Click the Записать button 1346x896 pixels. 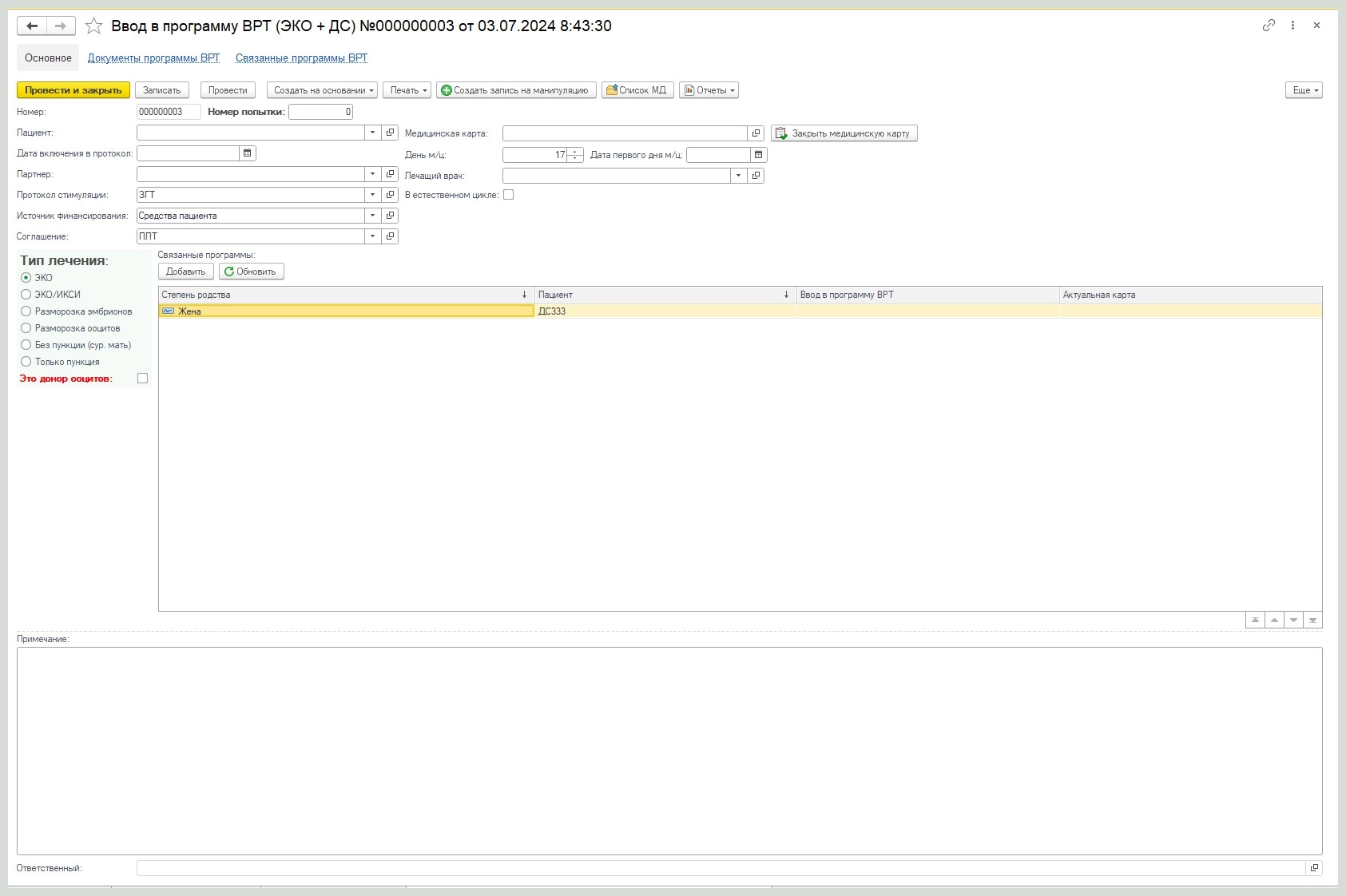click(162, 90)
